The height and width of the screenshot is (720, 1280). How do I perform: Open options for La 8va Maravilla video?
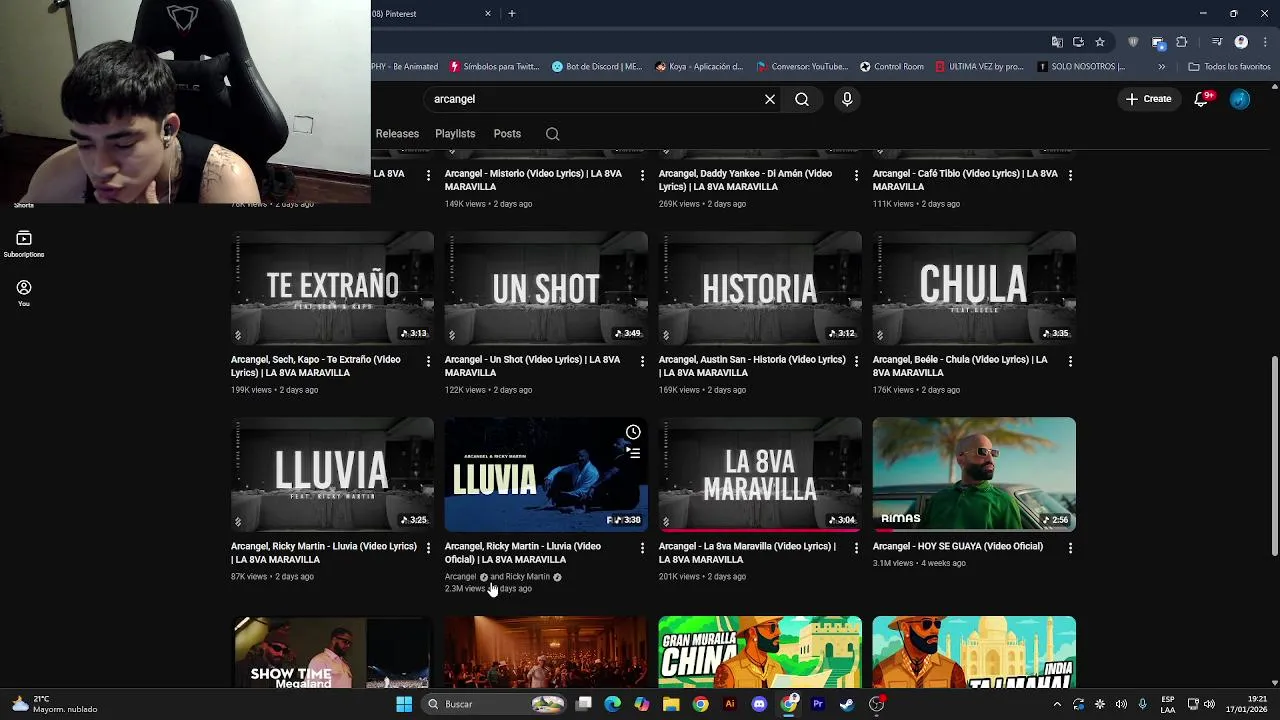click(x=856, y=548)
